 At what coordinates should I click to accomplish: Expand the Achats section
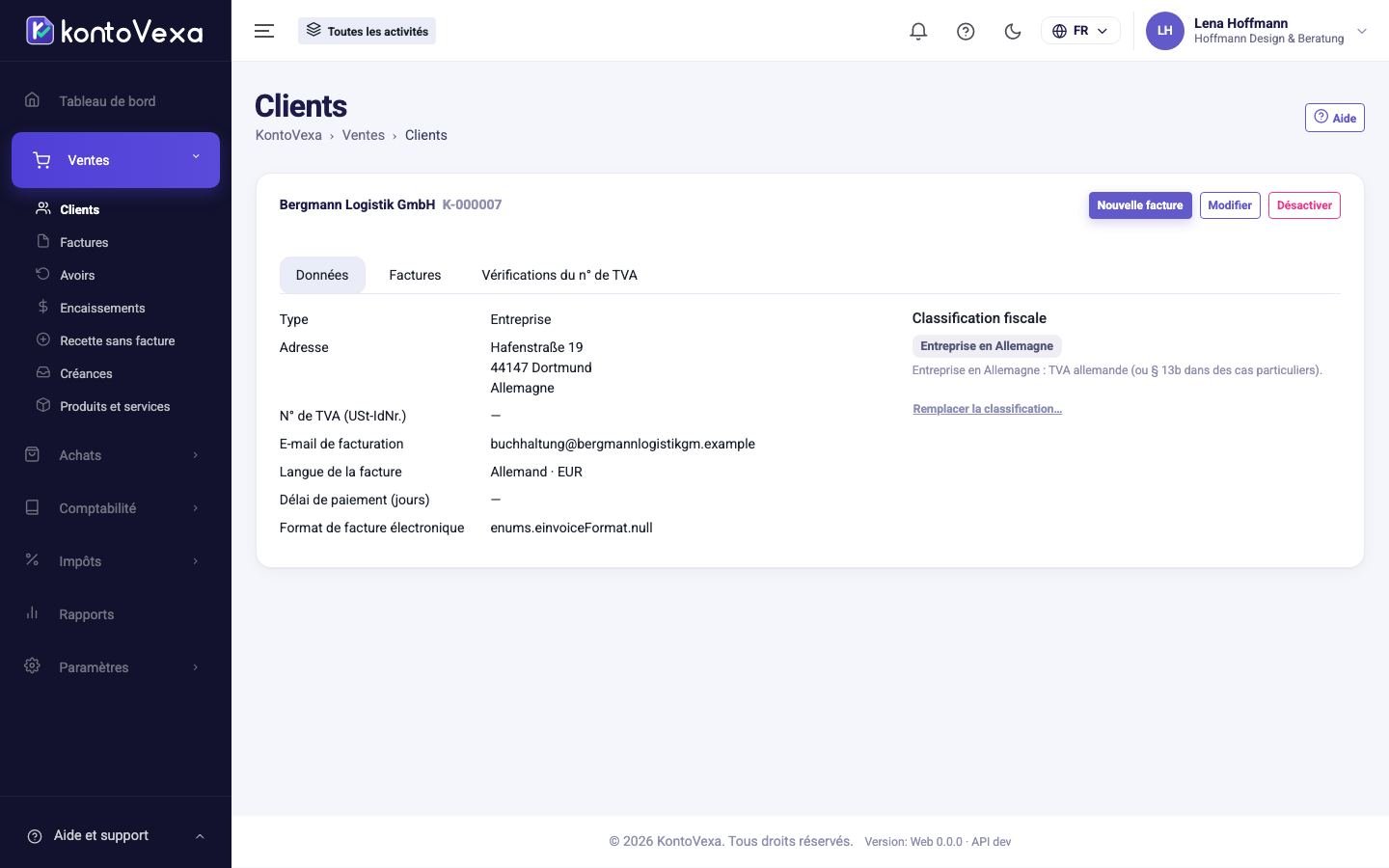click(116, 455)
